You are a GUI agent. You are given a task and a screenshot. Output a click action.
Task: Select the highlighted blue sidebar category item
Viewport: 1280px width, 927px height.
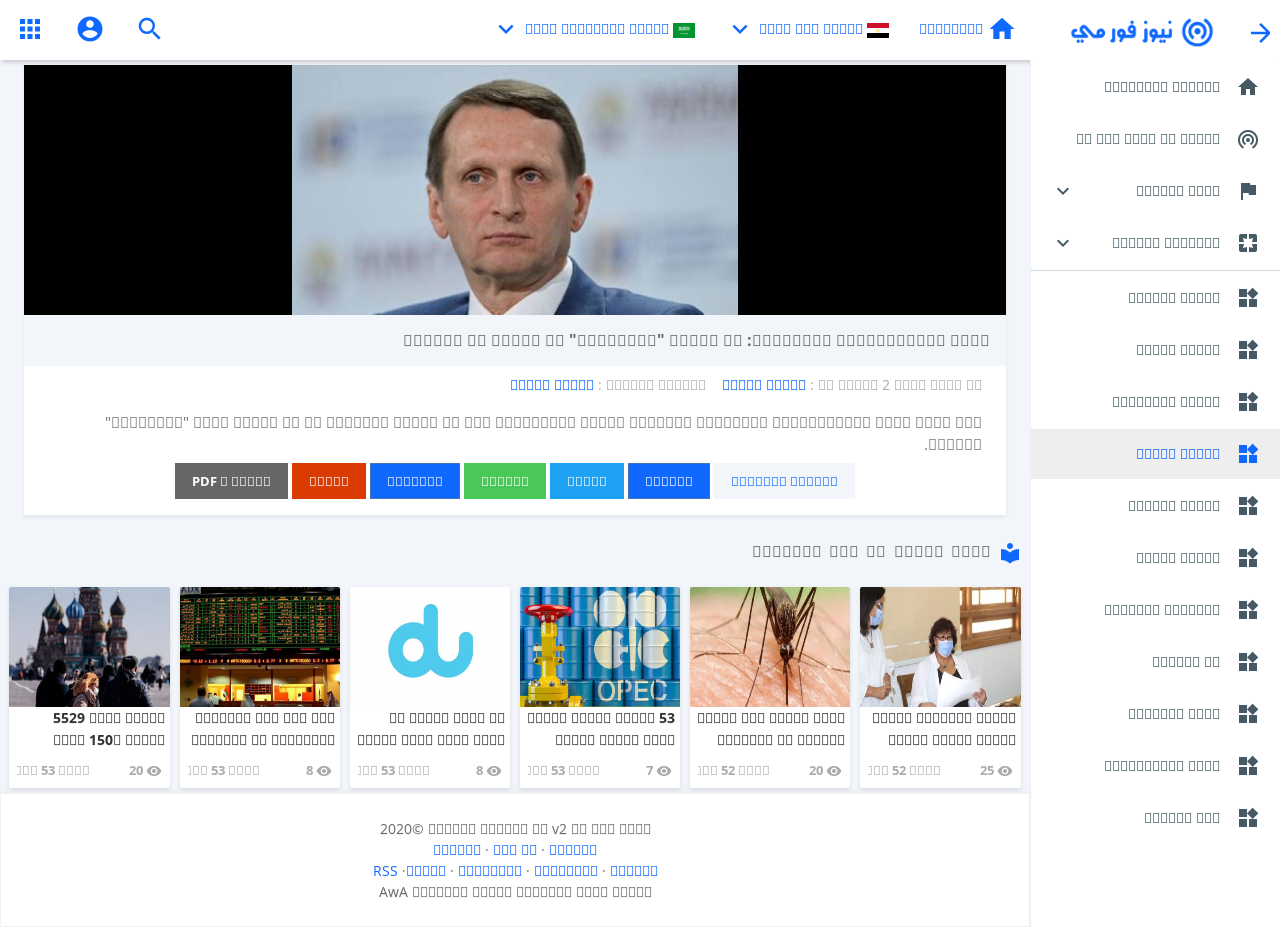(x=1156, y=454)
